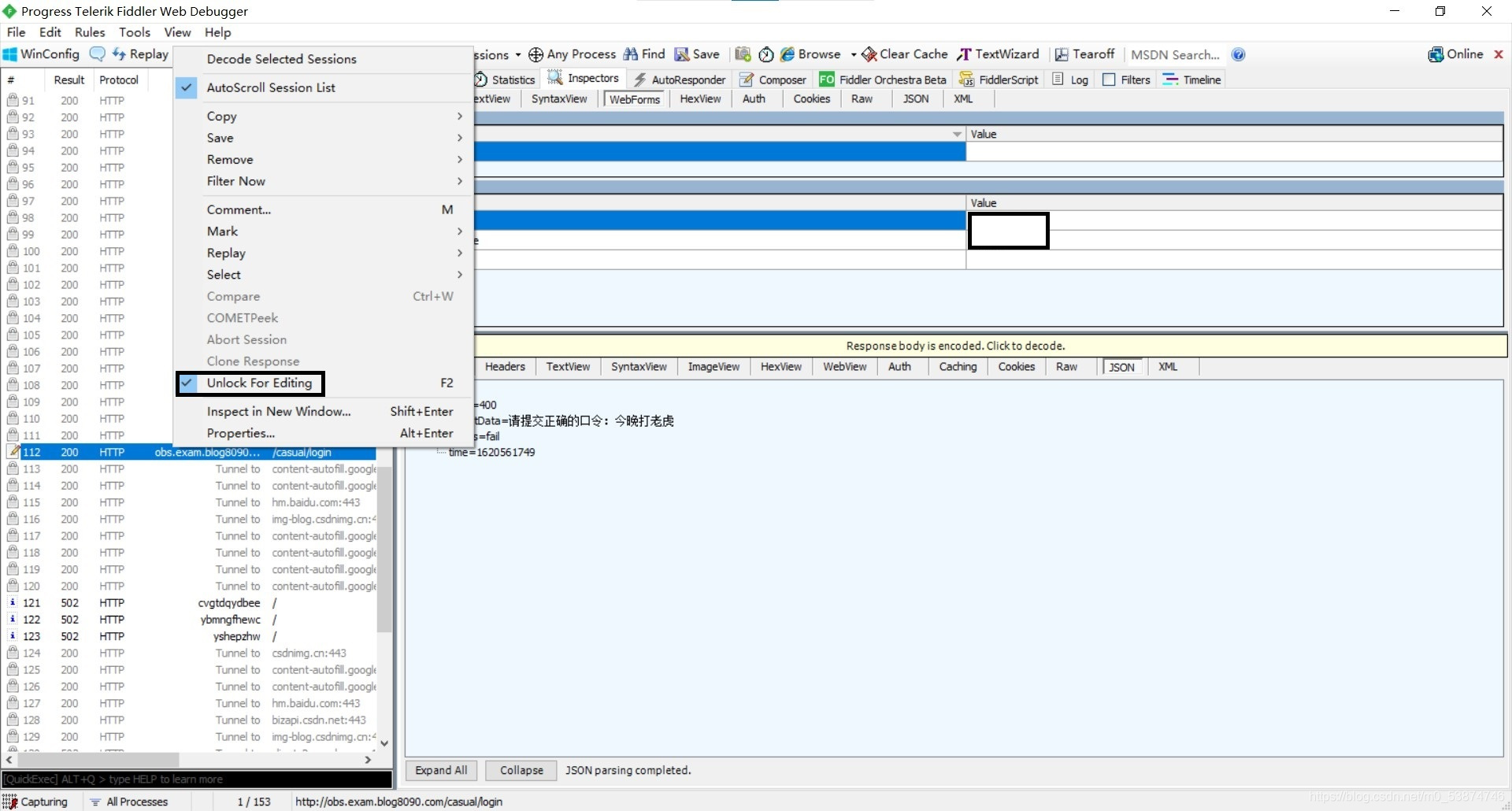Close the toolbar with red X
Image resolution: width=1512 pixels, height=811 pixels.
pos(1499,54)
